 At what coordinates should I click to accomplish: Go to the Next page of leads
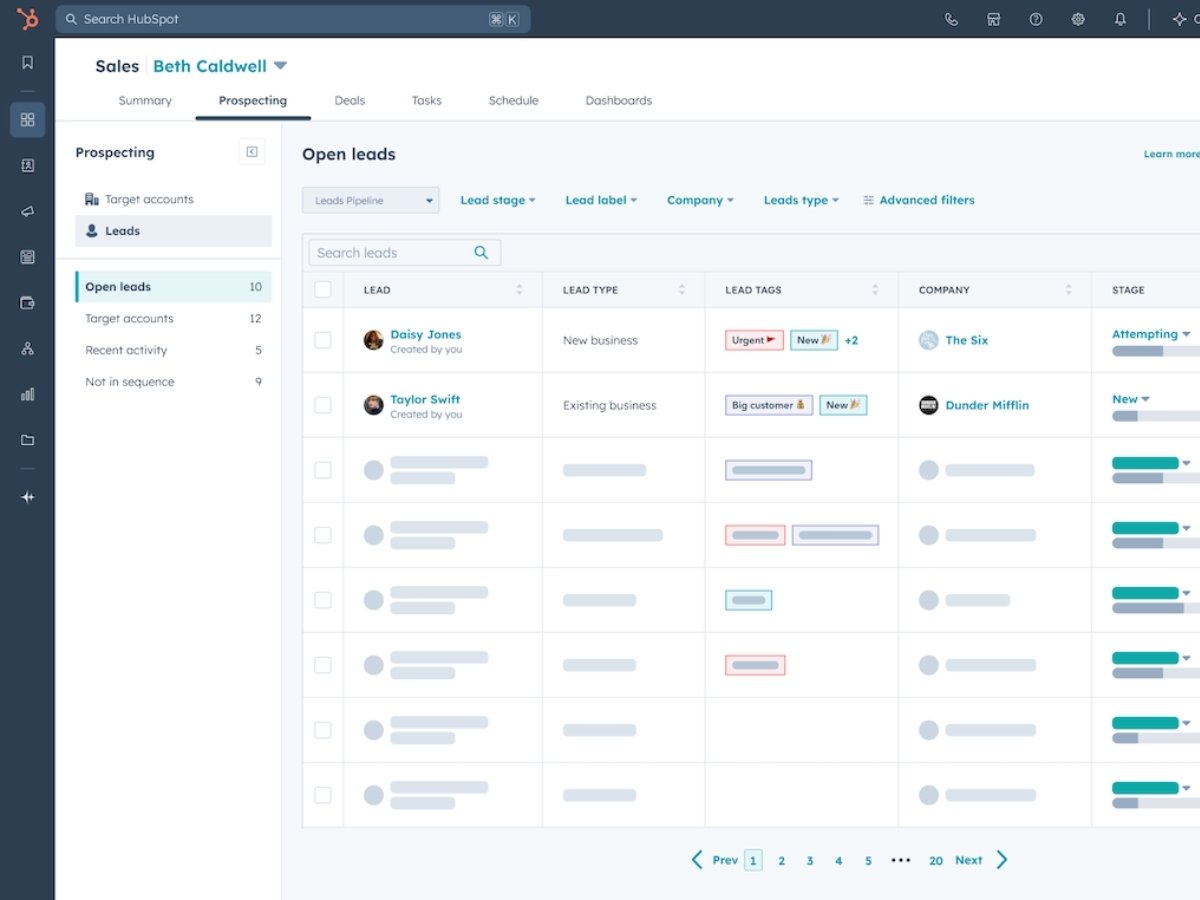pos(981,860)
